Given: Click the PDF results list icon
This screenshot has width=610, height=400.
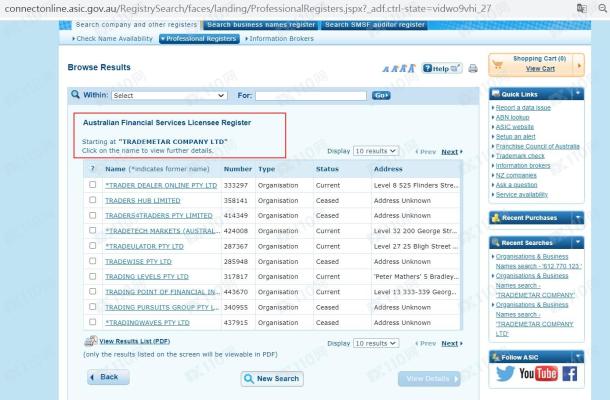Looking at the screenshot, I should (91, 341).
